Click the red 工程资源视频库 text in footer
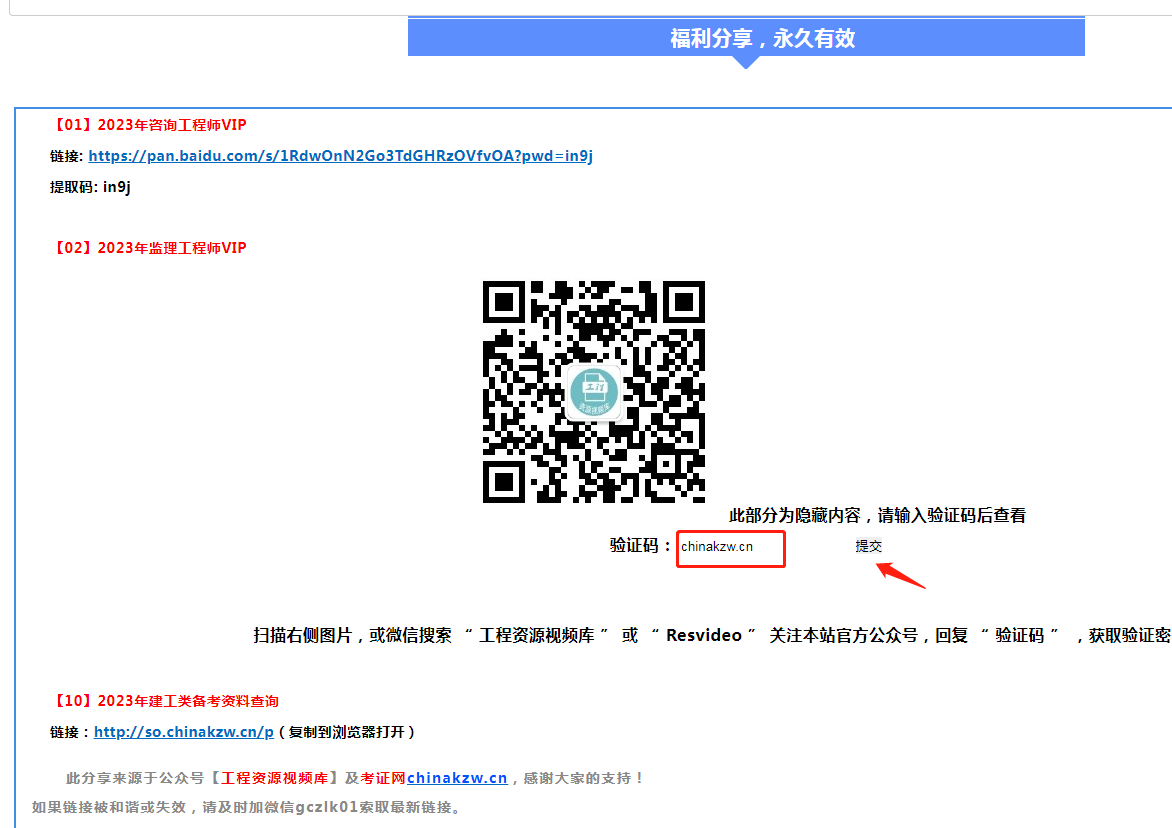The width and height of the screenshot is (1172, 828). (274, 778)
